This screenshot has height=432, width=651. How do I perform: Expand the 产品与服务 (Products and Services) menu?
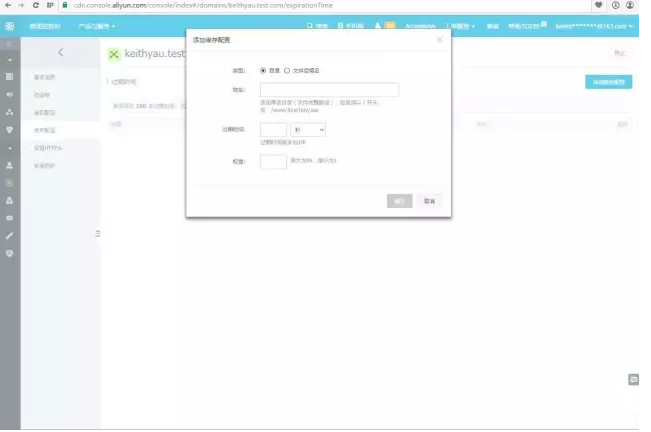(97, 26)
